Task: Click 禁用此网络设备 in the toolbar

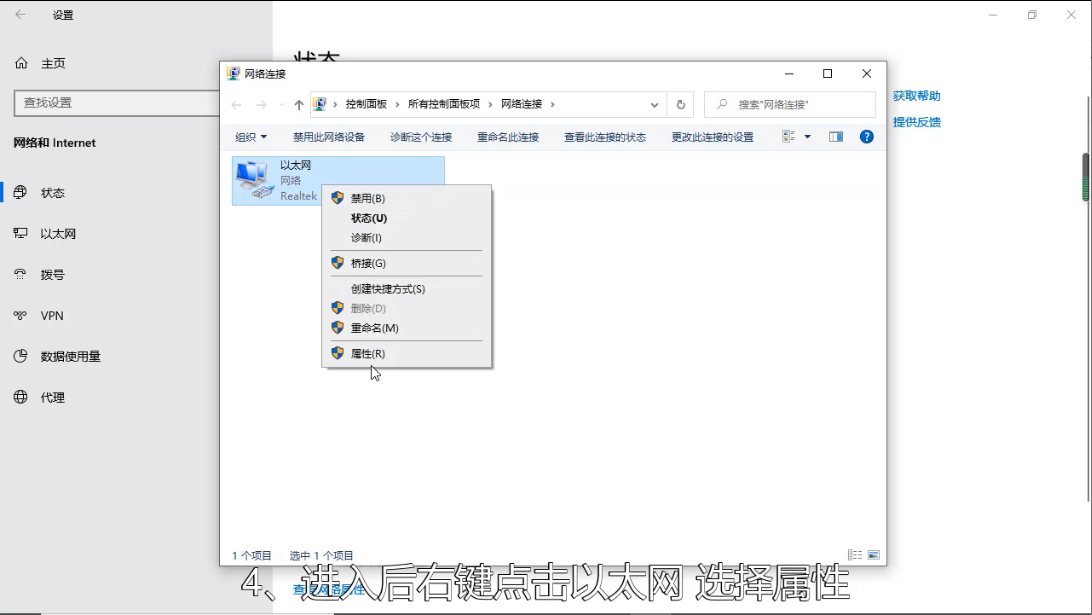Action: tap(329, 137)
